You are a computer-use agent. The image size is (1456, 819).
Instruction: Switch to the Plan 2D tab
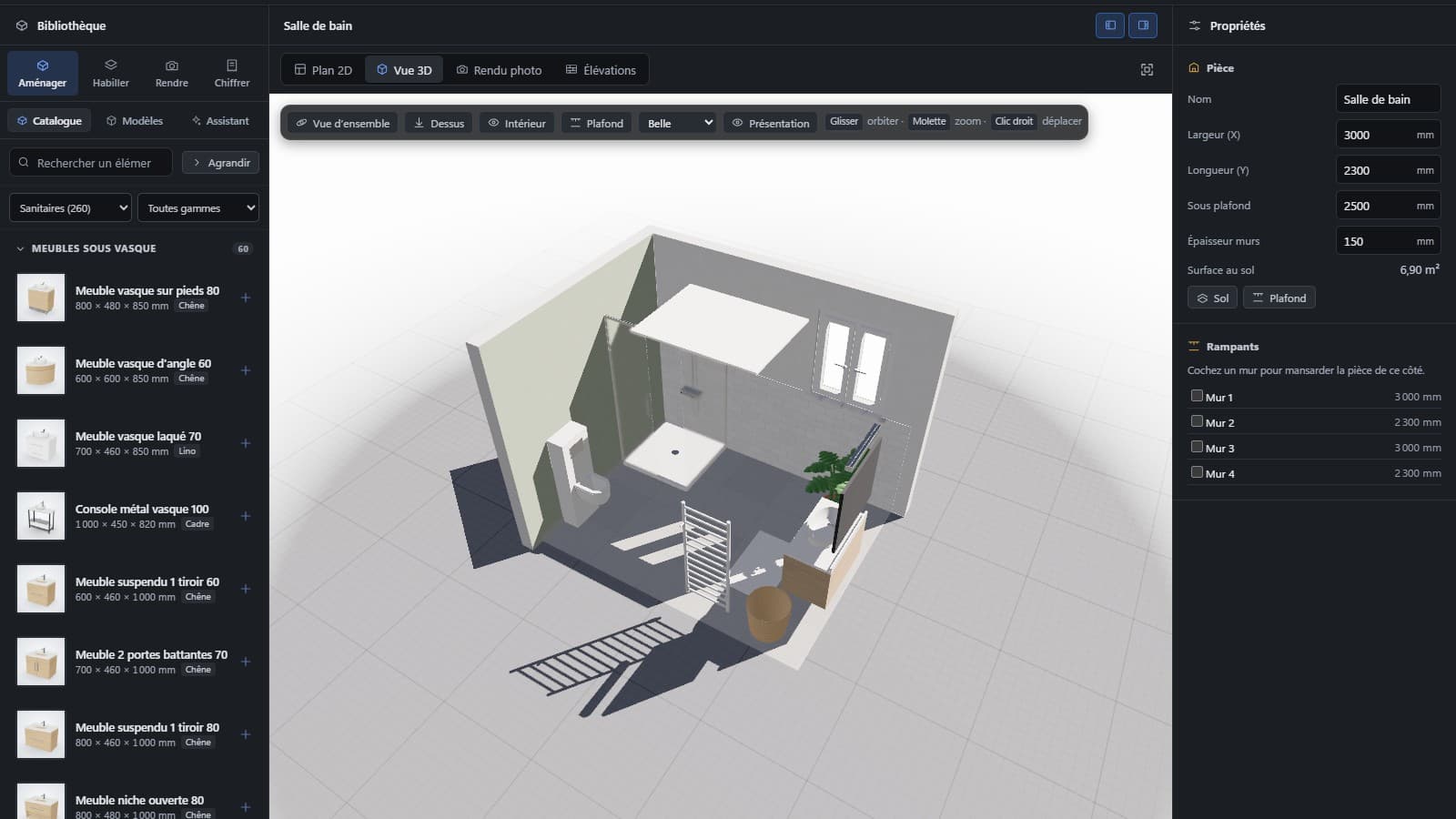[323, 70]
